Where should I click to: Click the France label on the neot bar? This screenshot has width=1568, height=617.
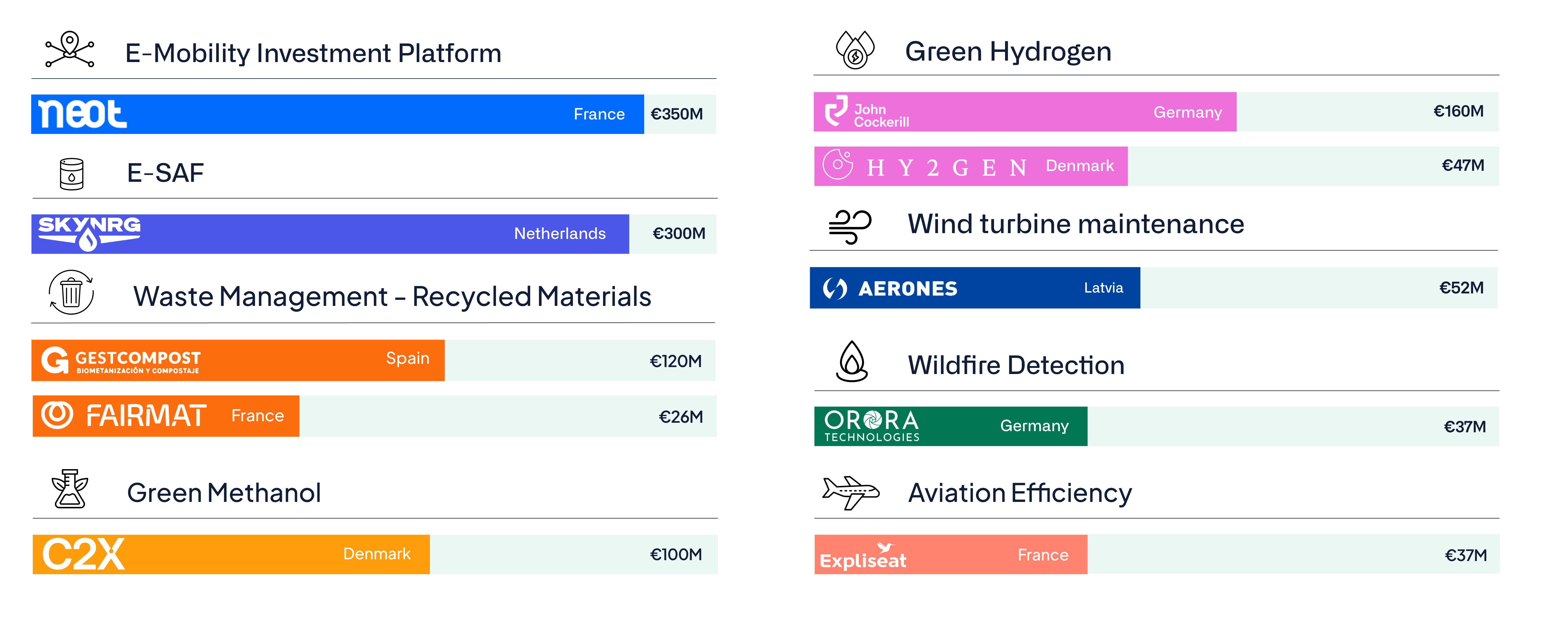[599, 115]
